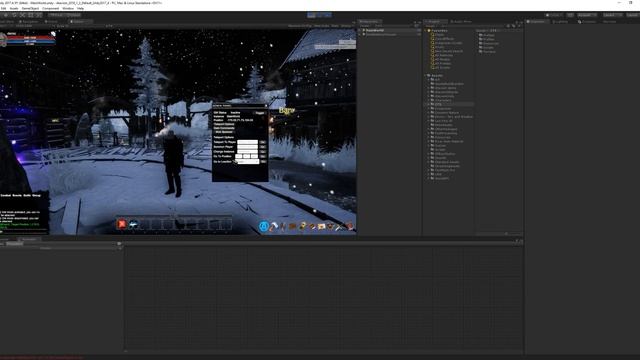Click the player portrait in game HUD
The width and height of the screenshot is (640, 360).
(x=3, y=40)
